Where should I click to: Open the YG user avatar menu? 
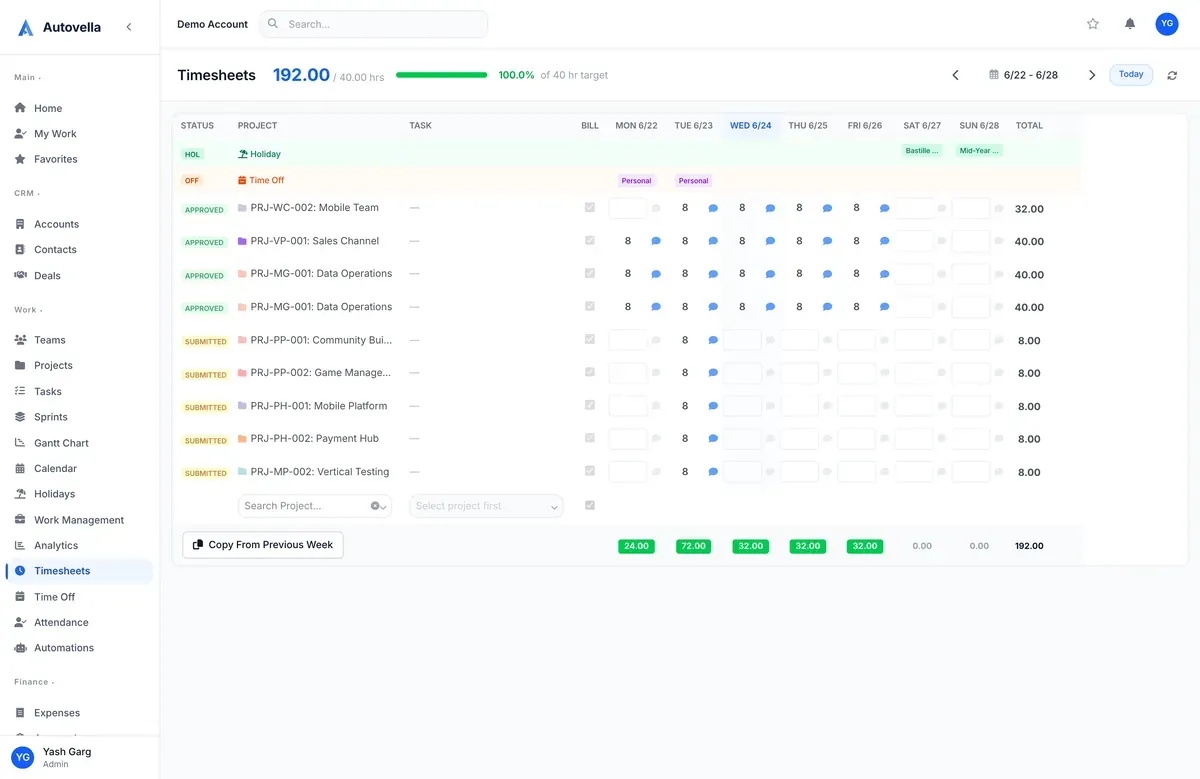point(1167,24)
